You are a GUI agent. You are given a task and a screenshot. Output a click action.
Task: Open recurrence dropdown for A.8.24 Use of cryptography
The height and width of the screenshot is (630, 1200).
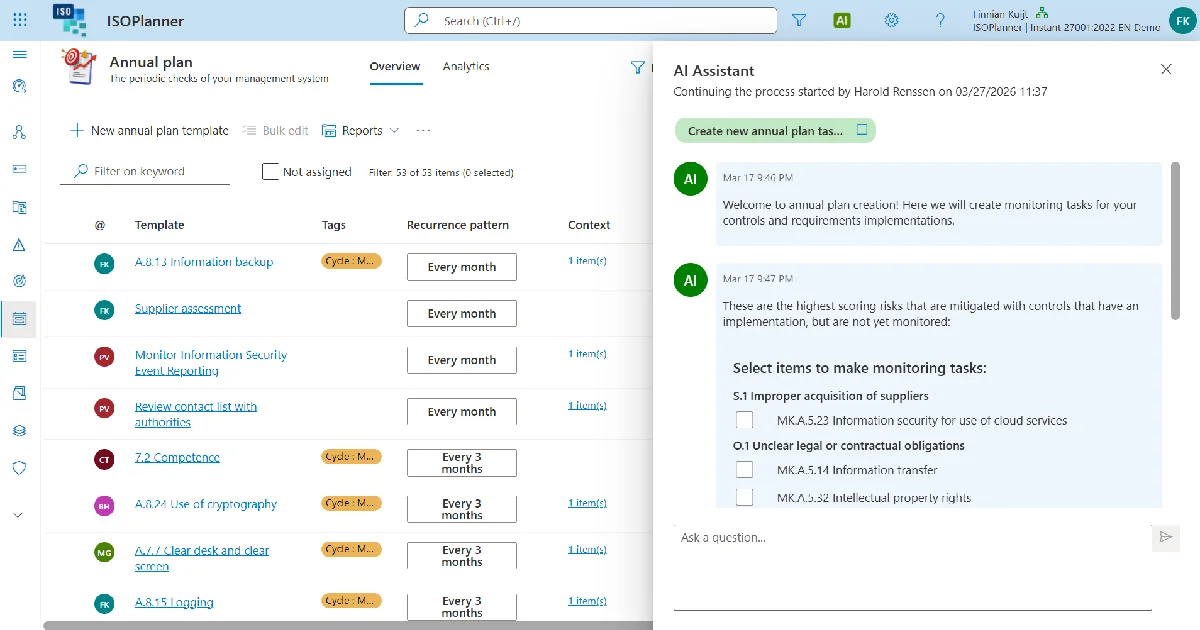[x=462, y=509]
